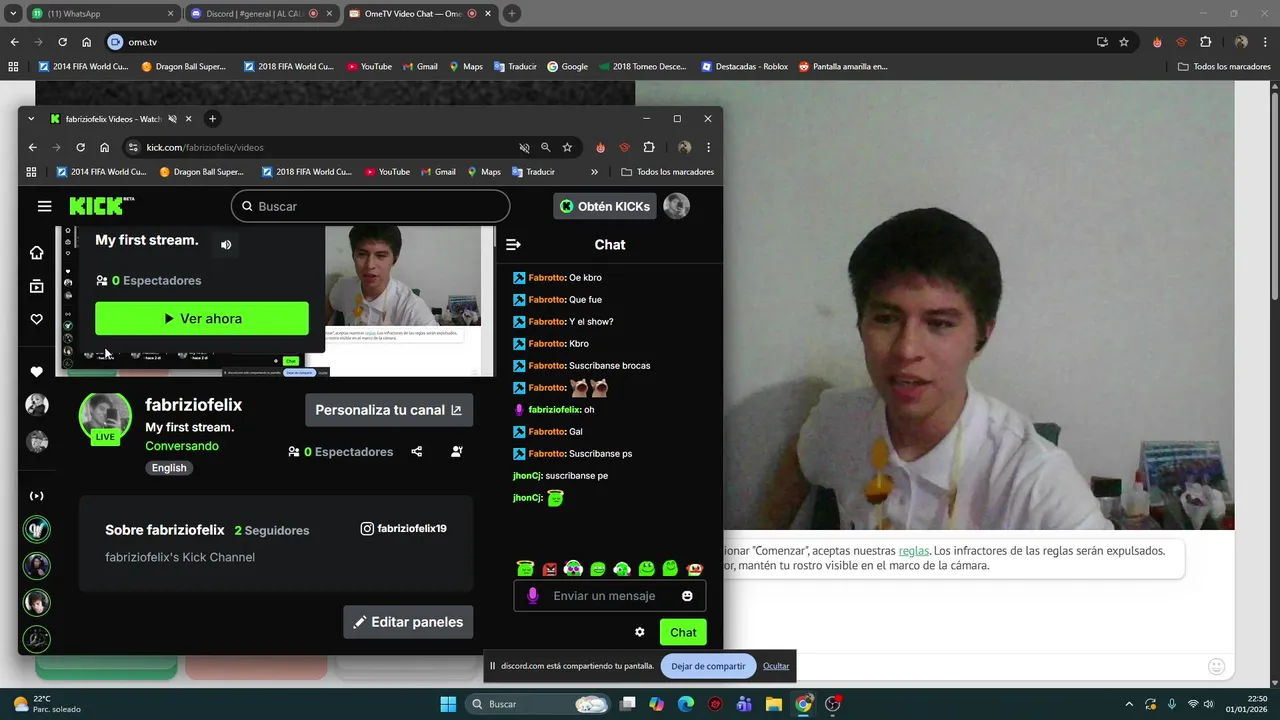Open new tab in the OmeTV window
1280x720 pixels.
pos(511,14)
